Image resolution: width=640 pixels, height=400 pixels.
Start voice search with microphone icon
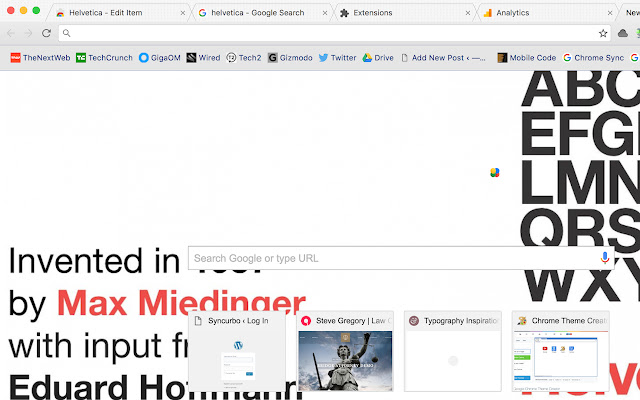pyautogui.click(x=604, y=258)
